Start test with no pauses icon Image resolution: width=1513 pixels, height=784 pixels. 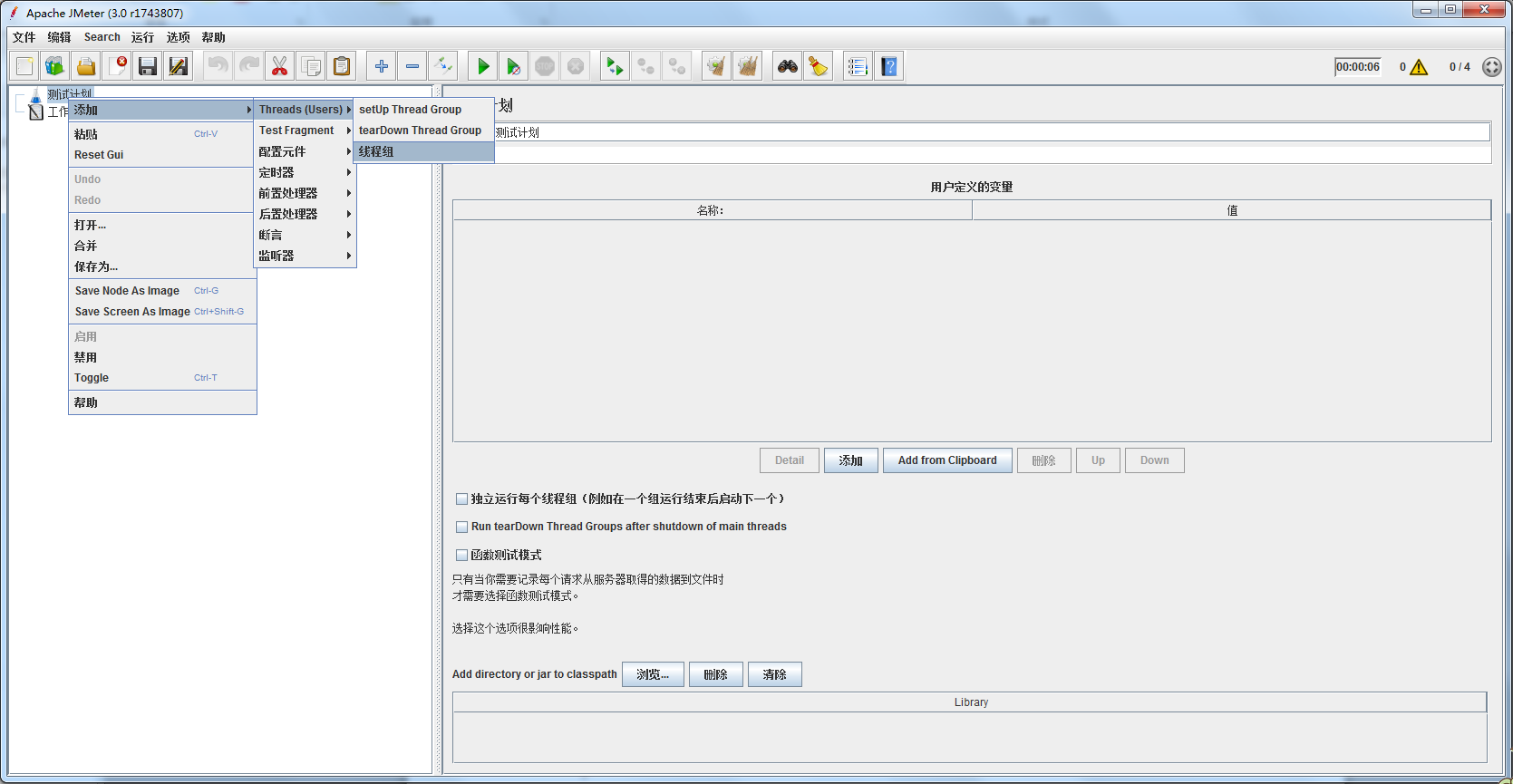pos(514,66)
